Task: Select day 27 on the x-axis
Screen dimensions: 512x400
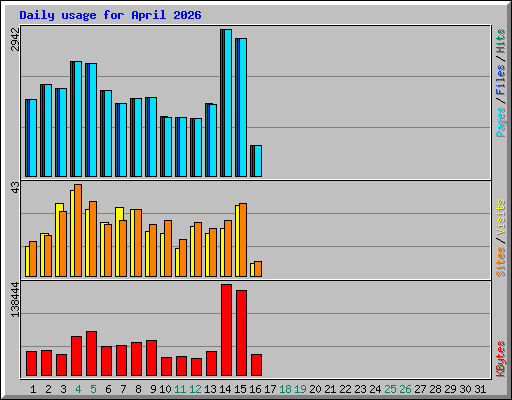Action: point(420,389)
